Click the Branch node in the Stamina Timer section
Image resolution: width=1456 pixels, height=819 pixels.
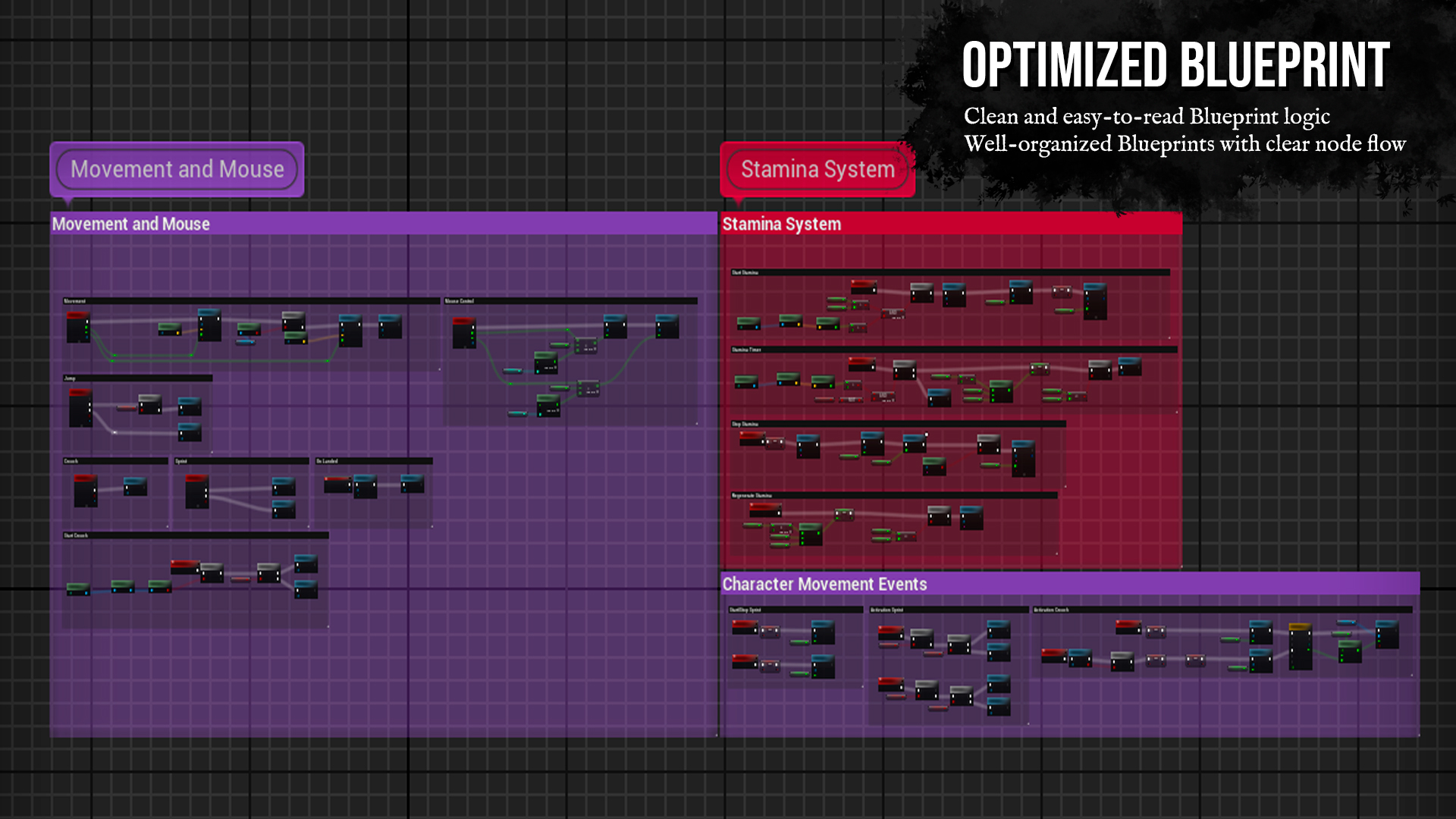click(x=905, y=369)
